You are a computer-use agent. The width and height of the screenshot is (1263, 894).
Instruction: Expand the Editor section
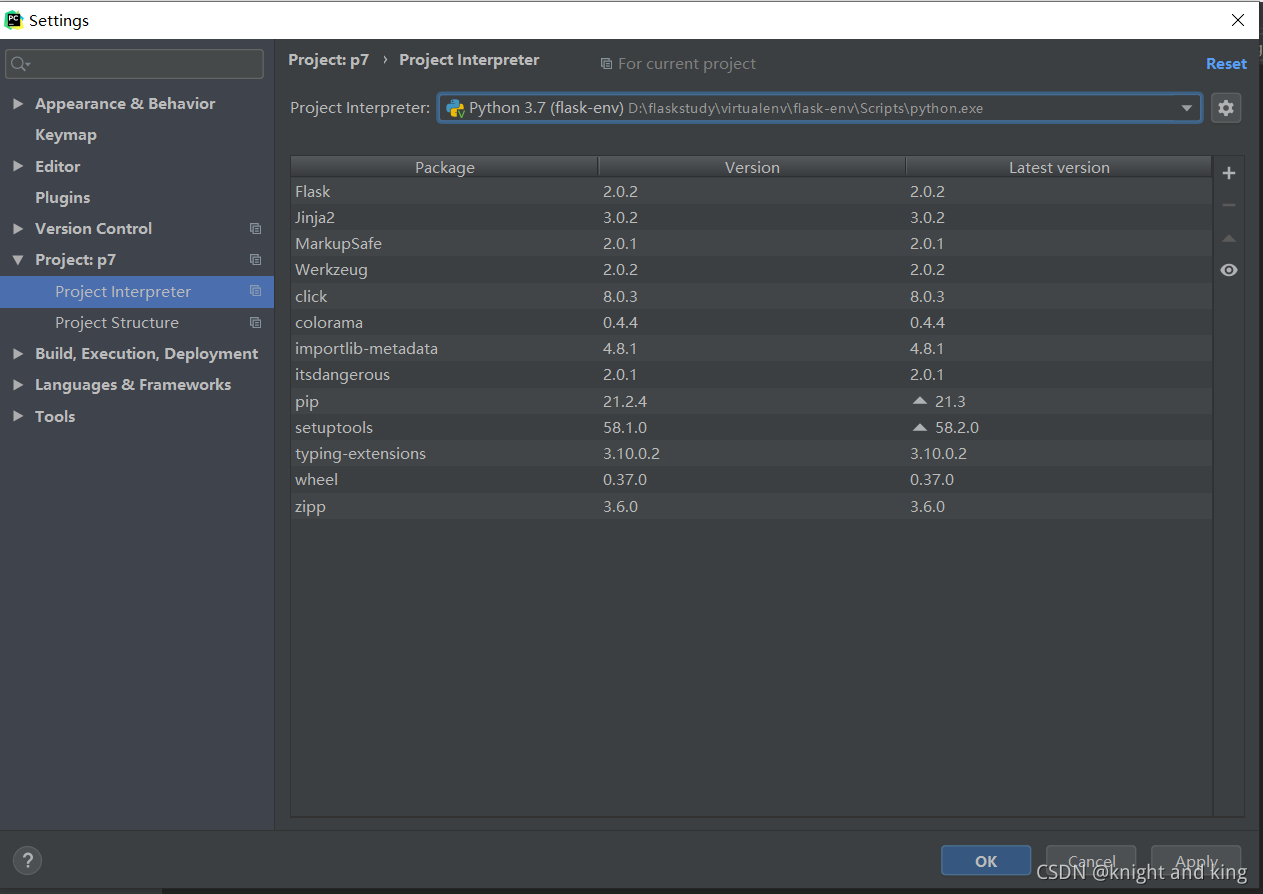click(x=18, y=167)
